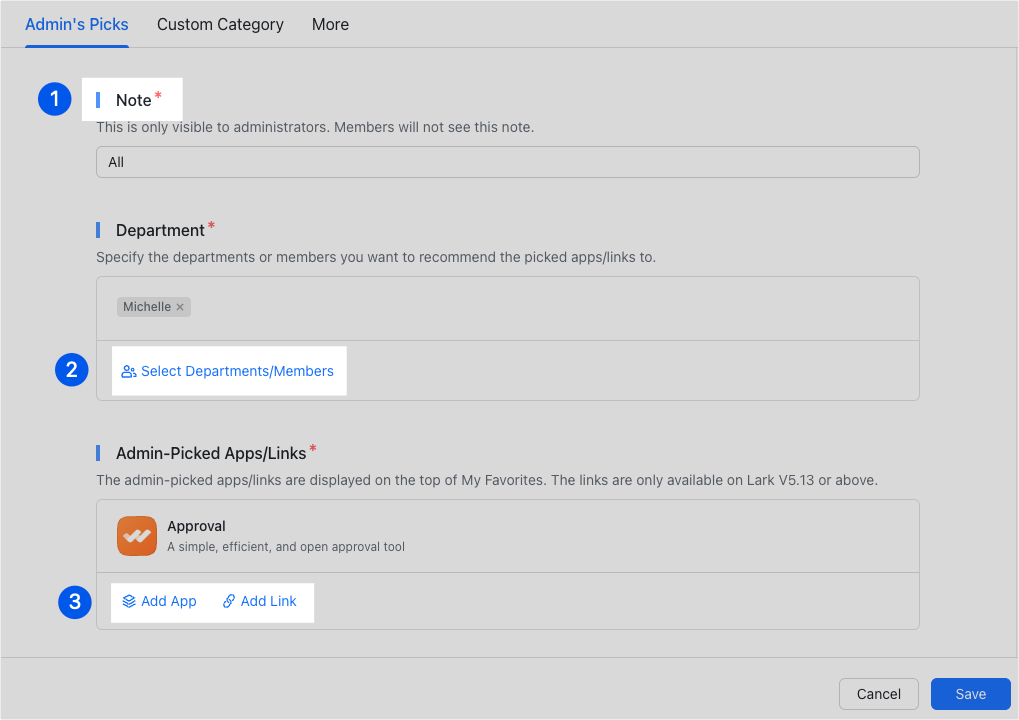1019x720 pixels.
Task: Click the Approval app title
Action: pyautogui.click(x=196, y=526)
